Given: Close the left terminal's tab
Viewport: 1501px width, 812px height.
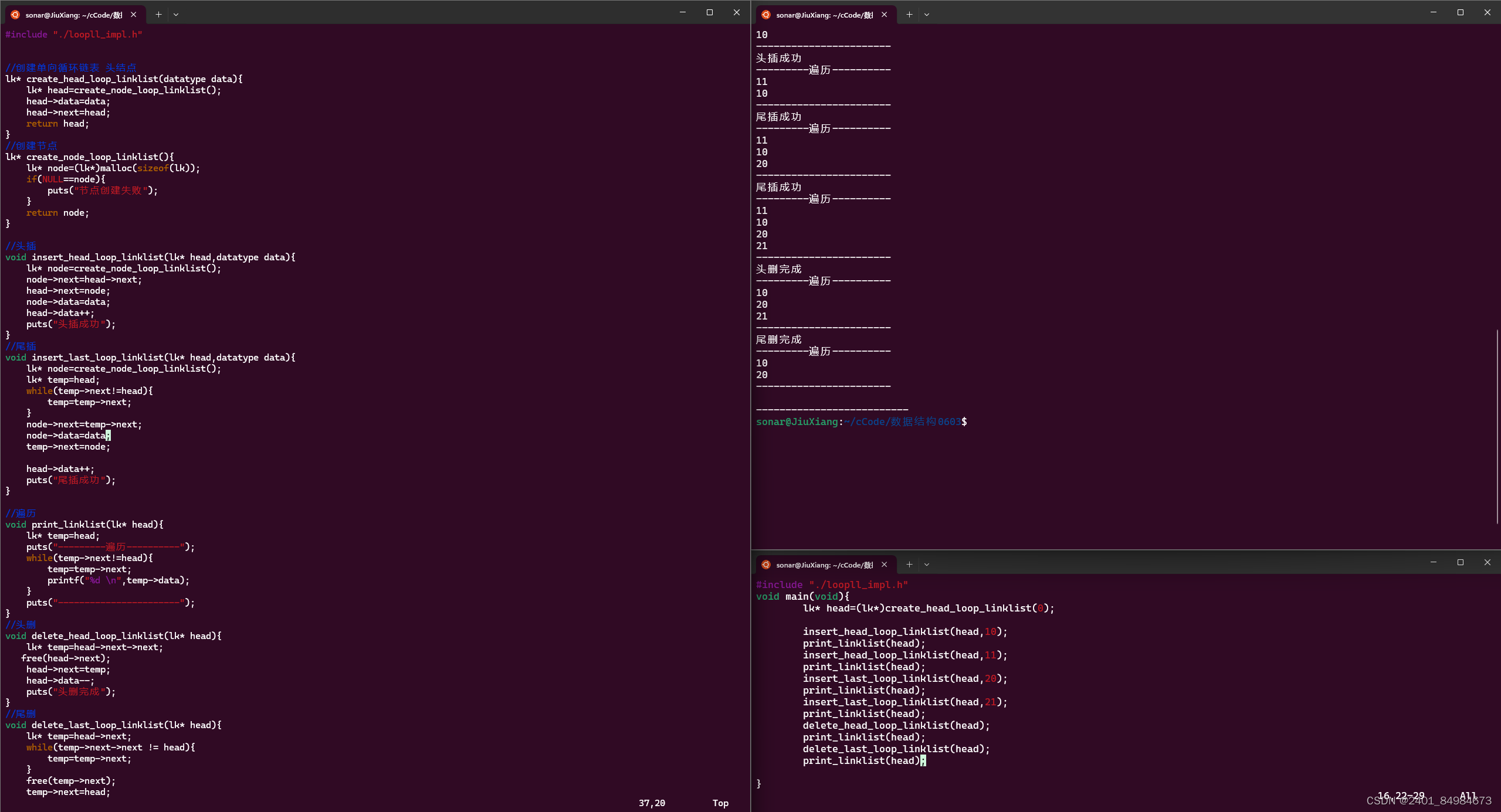Looking at the screenshot, I should 134,15.
